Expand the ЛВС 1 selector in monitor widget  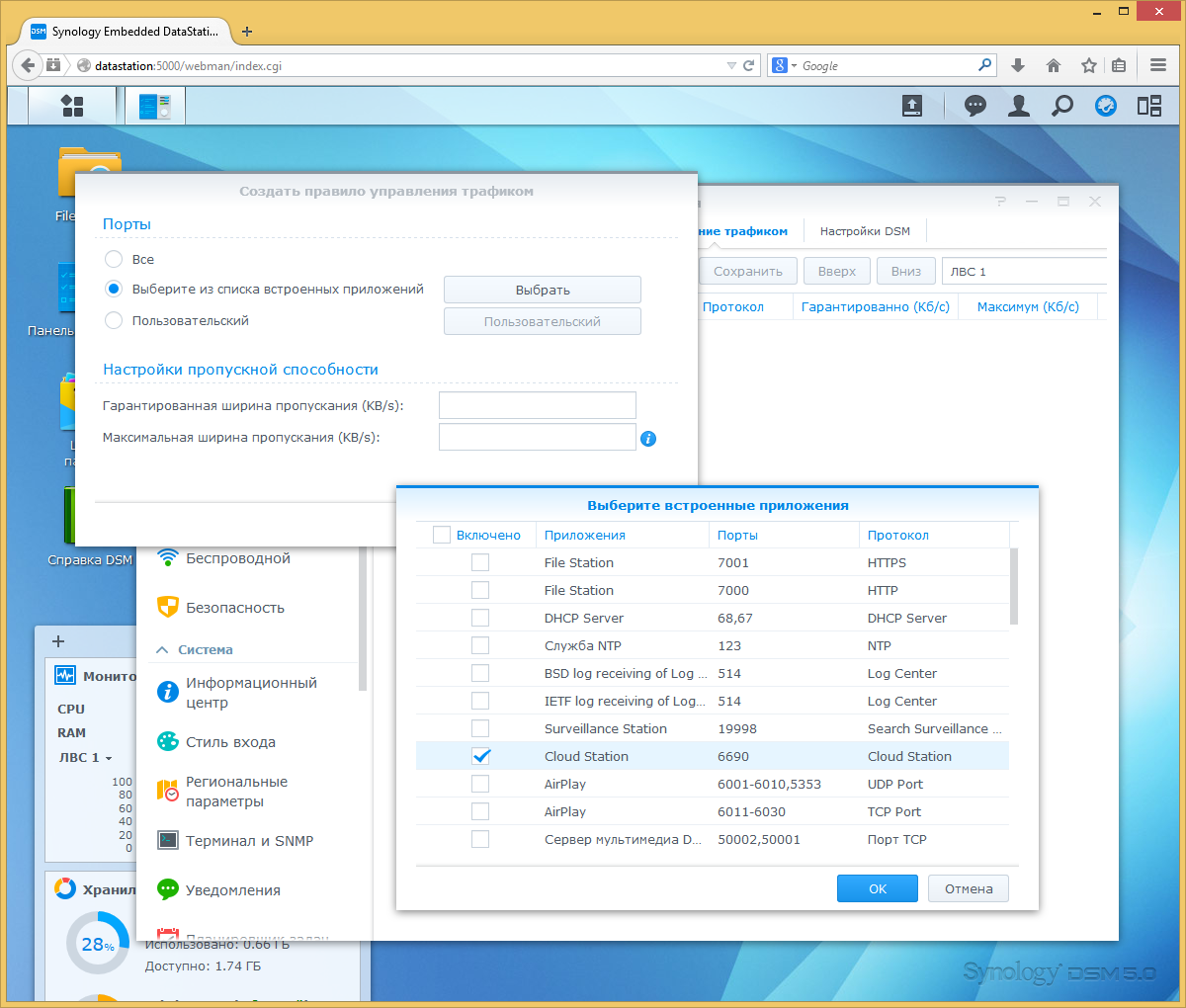click(x=85, y=758)
